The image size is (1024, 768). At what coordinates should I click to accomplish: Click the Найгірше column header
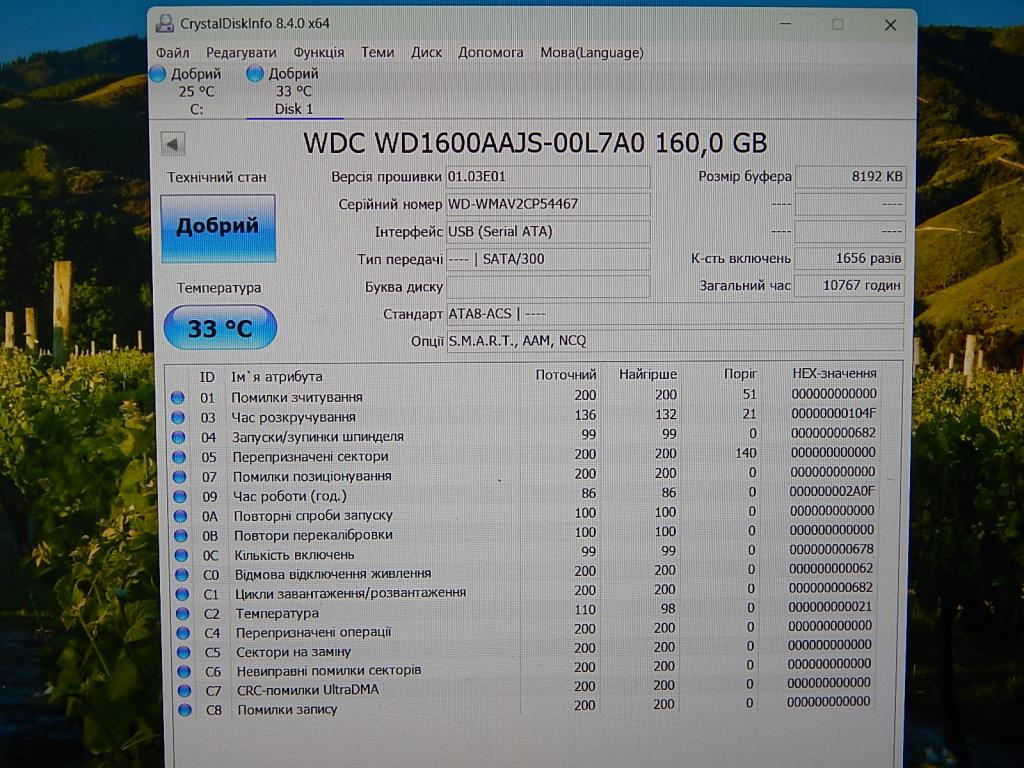click(x=648, y=374)
